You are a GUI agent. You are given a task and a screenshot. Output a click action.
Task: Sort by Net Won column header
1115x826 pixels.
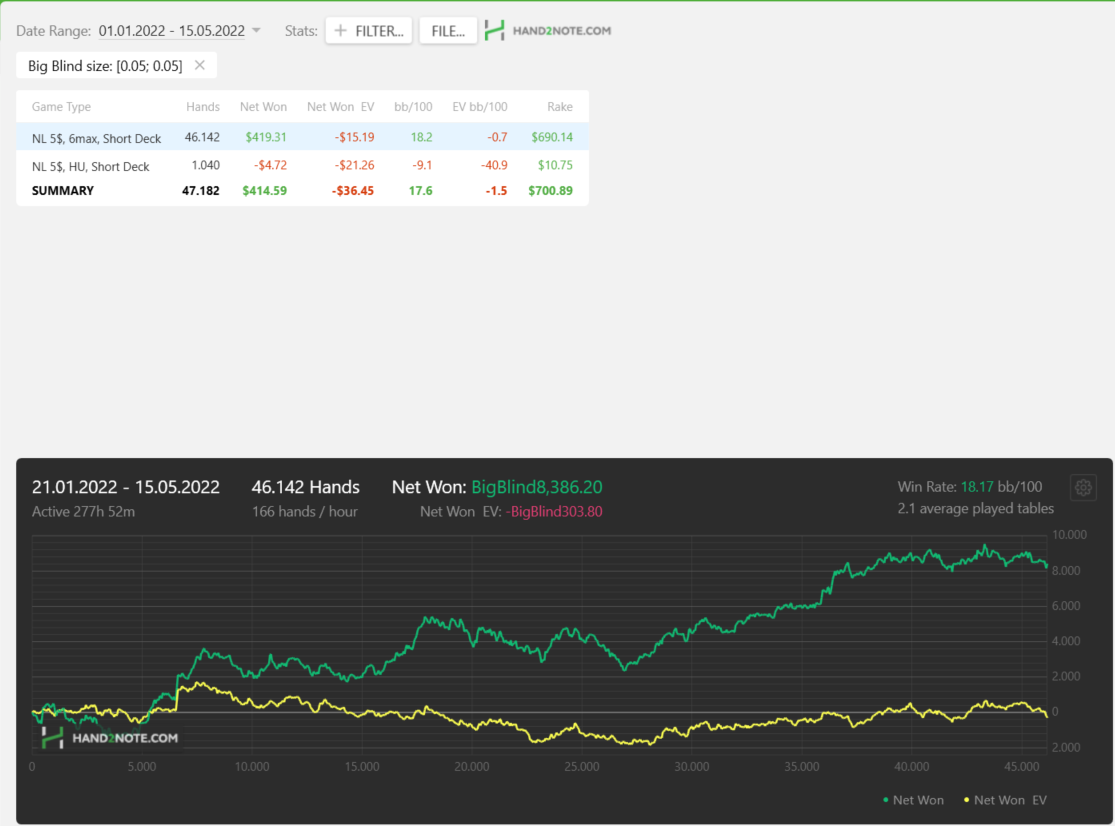tap(263, 107)
